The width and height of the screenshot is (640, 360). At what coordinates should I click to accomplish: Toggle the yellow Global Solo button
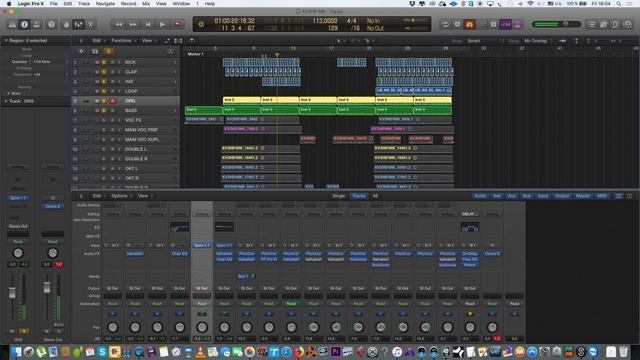[x=108, y=51]
